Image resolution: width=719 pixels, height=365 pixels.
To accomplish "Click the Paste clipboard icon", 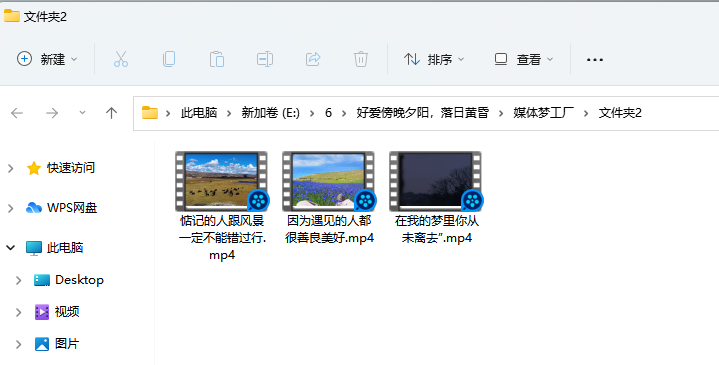I will click(217, 59).
